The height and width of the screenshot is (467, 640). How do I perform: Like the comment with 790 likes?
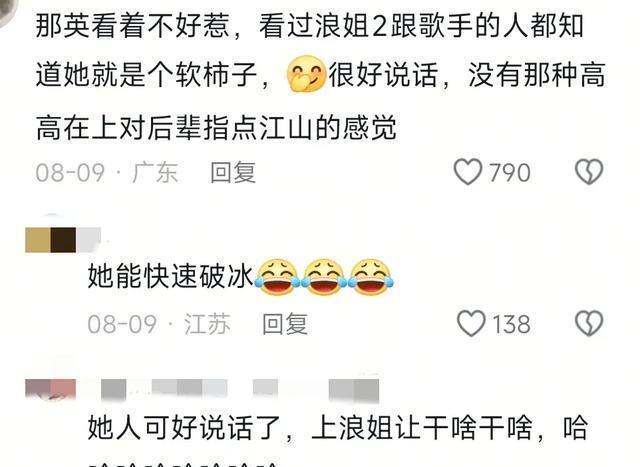(468, 172)
